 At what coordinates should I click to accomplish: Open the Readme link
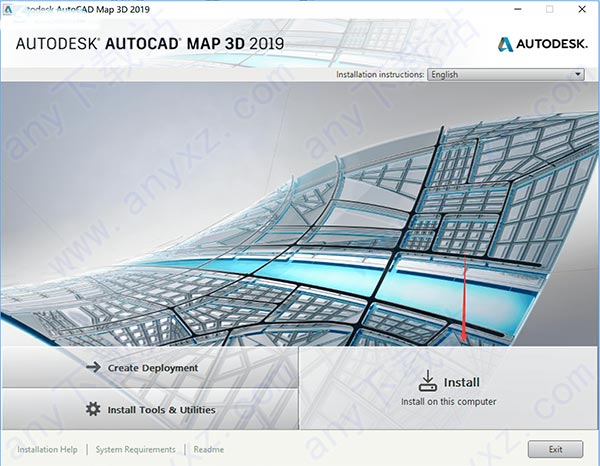click(x=209, y=450)
